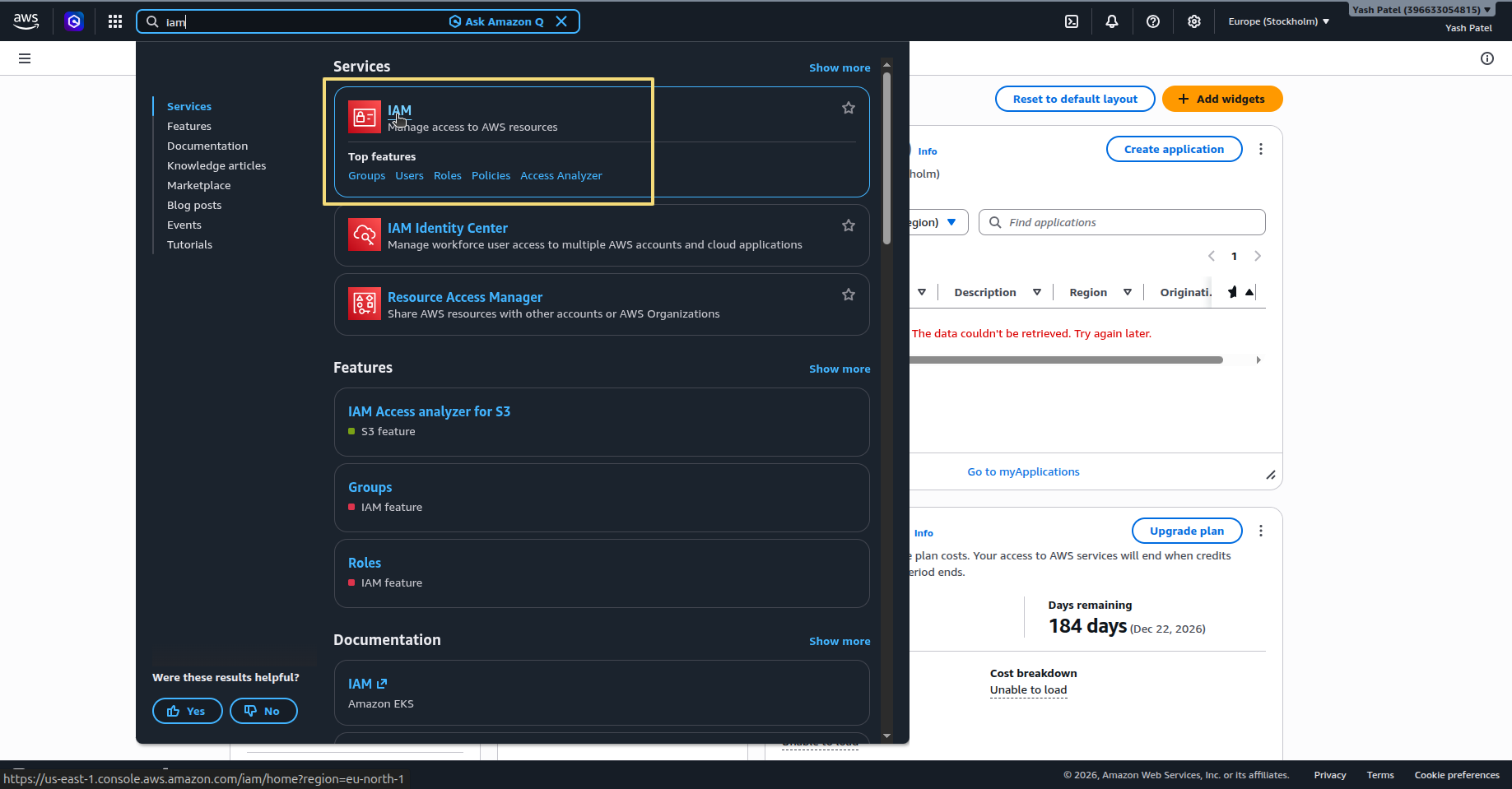Favorite Resource Access Manager with its star
This screenshot has height=789, width=1512.
pyautogui.click(x=849, y=295)
